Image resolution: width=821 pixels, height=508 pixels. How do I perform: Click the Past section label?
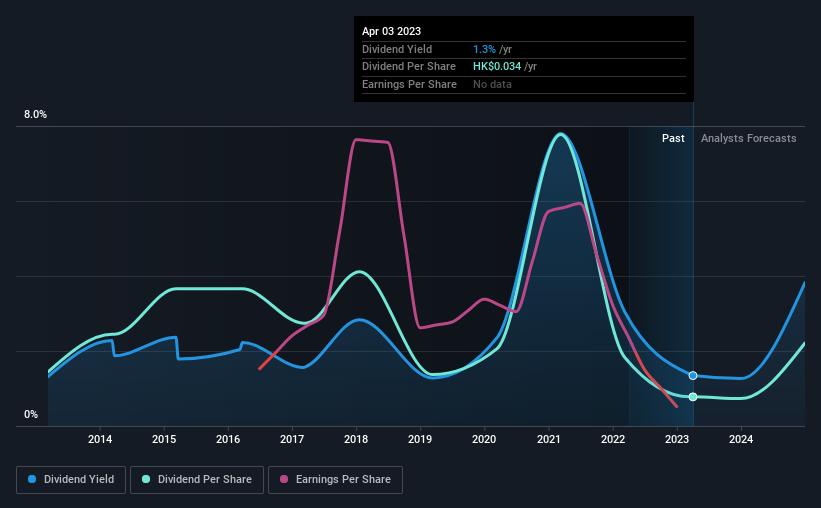673,138
